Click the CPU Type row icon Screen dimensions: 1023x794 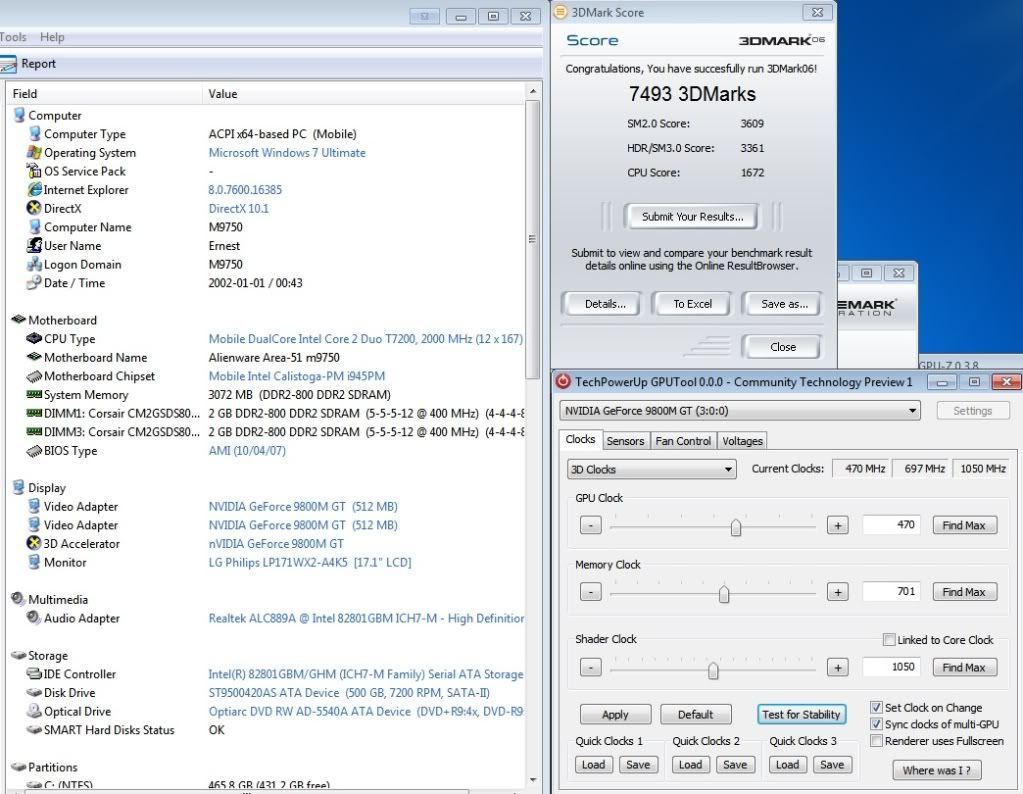(34, 339)
